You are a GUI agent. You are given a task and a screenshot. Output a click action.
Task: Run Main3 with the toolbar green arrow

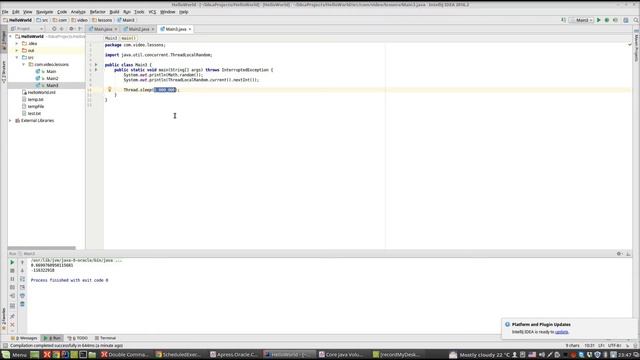[x=598, y=20]
